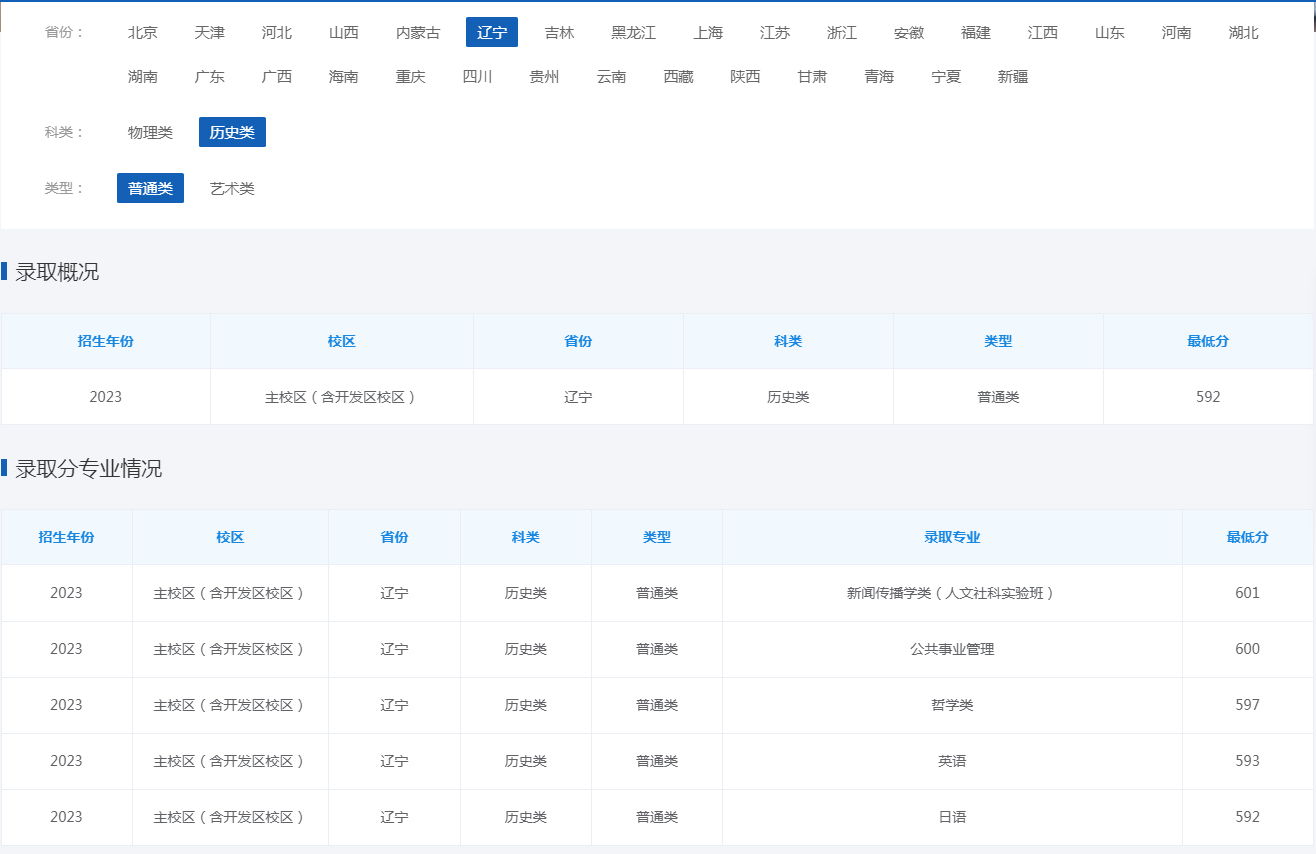1316x854 pixels.
Task: Choose 山西 in province list
Action: [344, 33]
